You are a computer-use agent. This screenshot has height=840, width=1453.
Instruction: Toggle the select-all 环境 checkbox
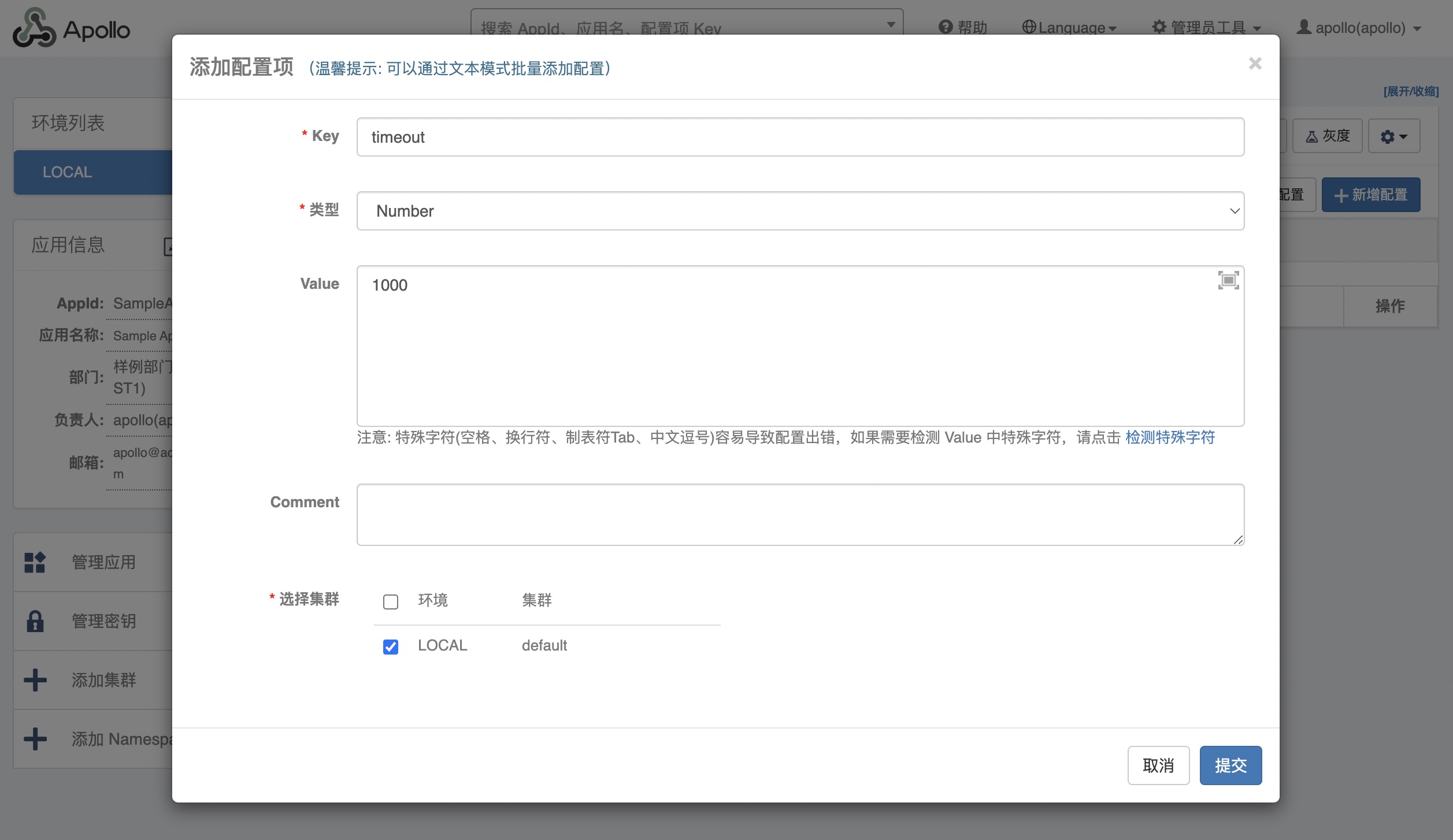tap(391, 602)
